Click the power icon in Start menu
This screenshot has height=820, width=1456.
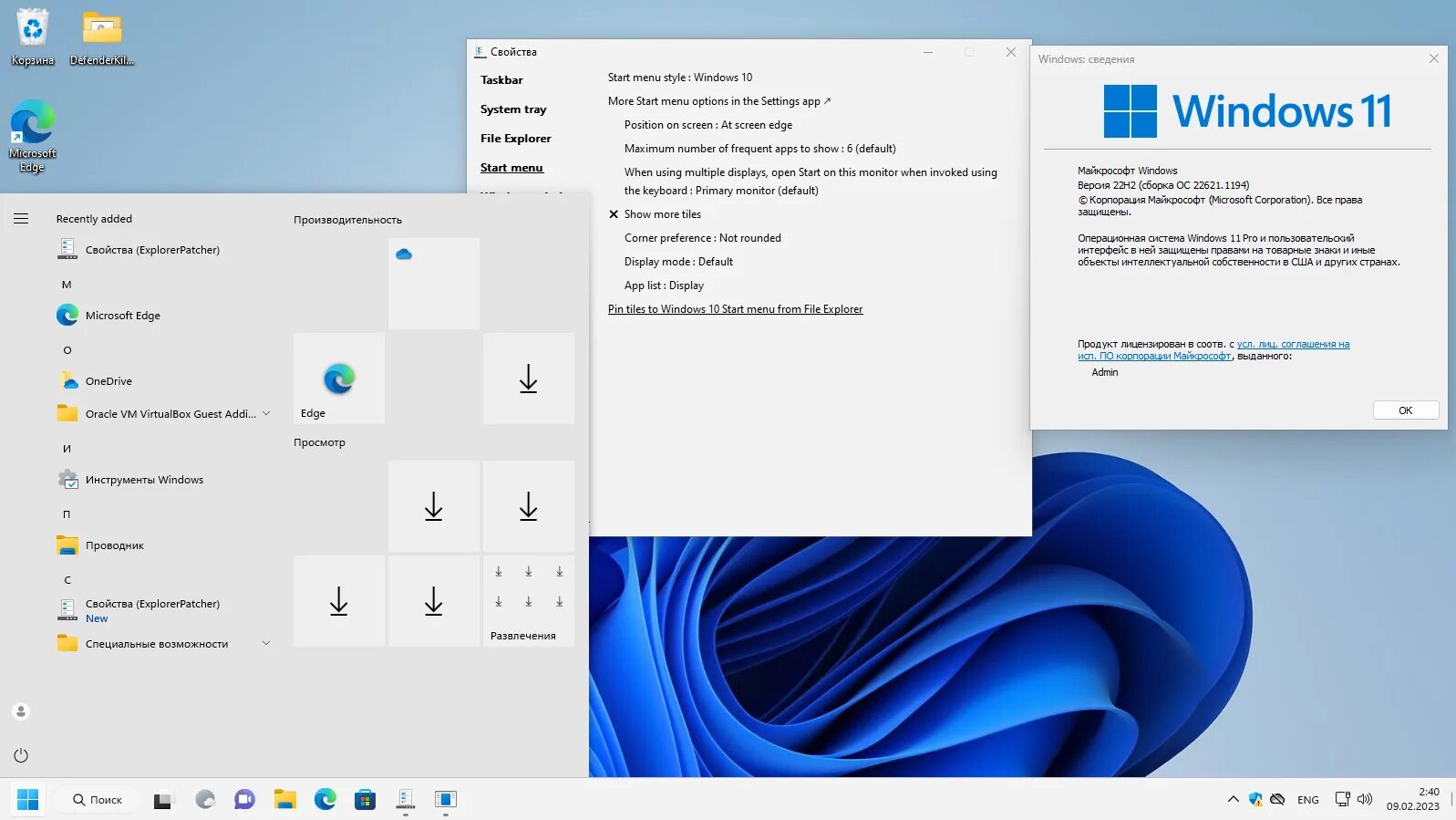click(21, 755)
